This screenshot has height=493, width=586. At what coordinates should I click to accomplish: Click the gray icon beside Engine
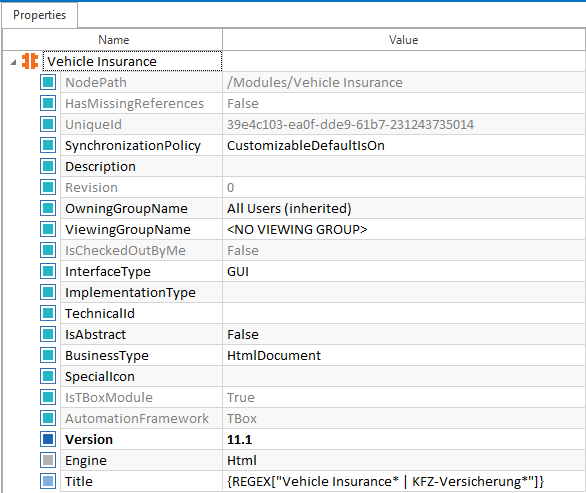click(x=48, y=460)
